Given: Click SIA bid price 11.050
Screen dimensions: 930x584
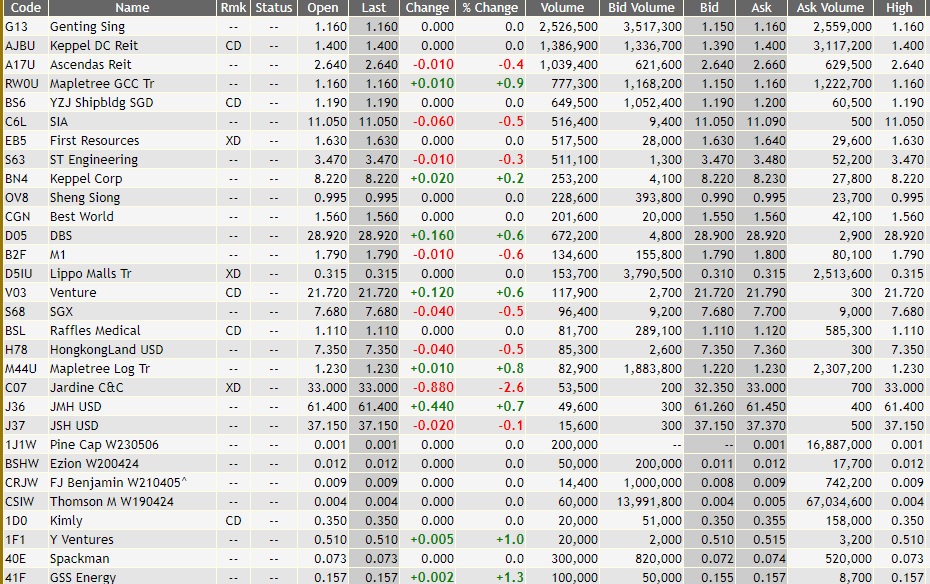Looking at the screenshot, I should click(714, 122).
